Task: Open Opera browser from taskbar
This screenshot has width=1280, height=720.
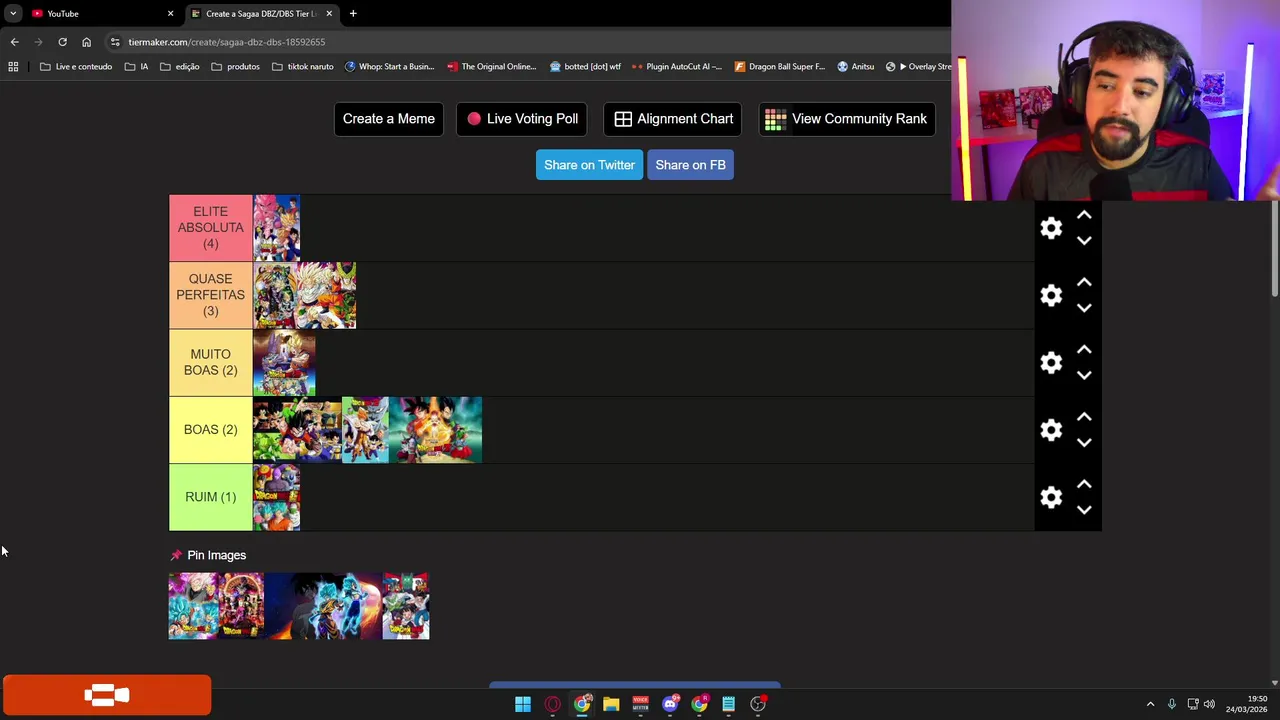Action: (x=552, y=704)
